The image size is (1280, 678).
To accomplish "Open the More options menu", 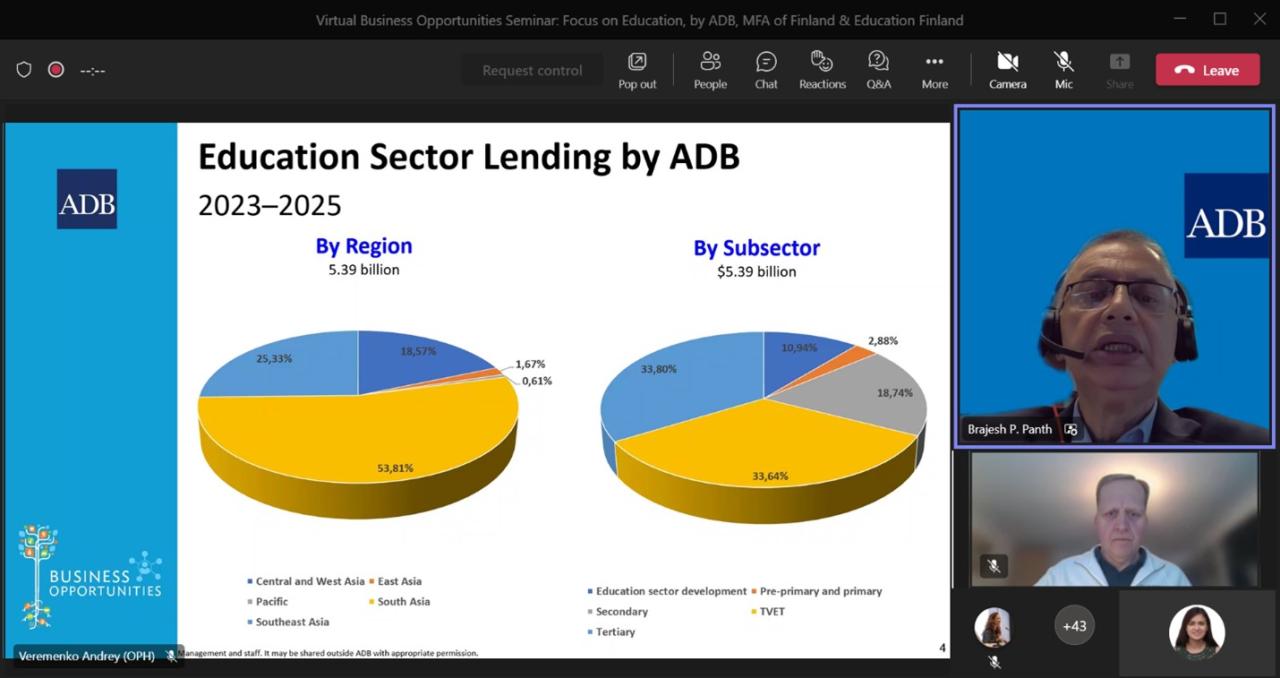I will pos(934,70).
